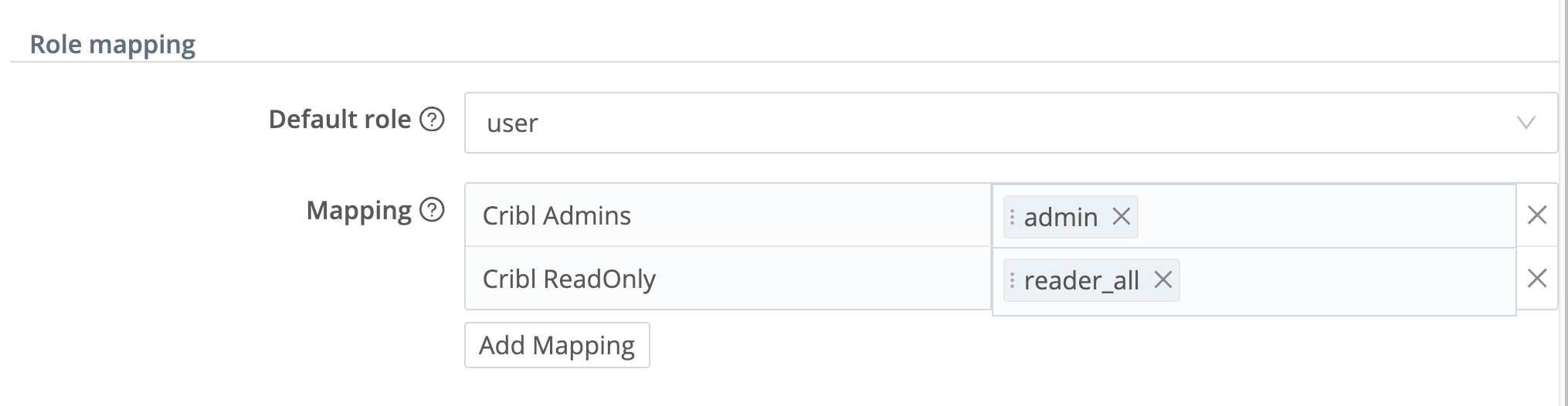Viewport: 1568px width, 406px height.
Task: Click the Default role help icon
Action: (432, 120)
